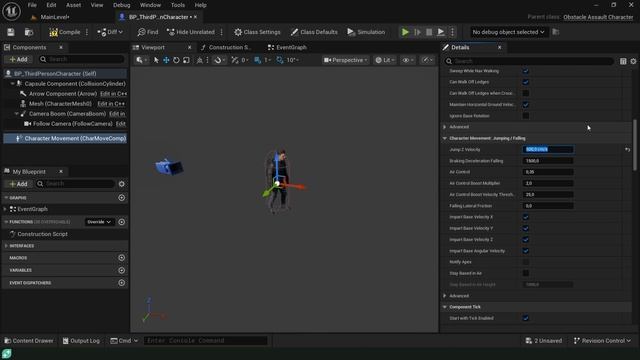The image size is (640, 360).
Task: Add a new event dispatcher with plus icon
Action: coord(122,283)
